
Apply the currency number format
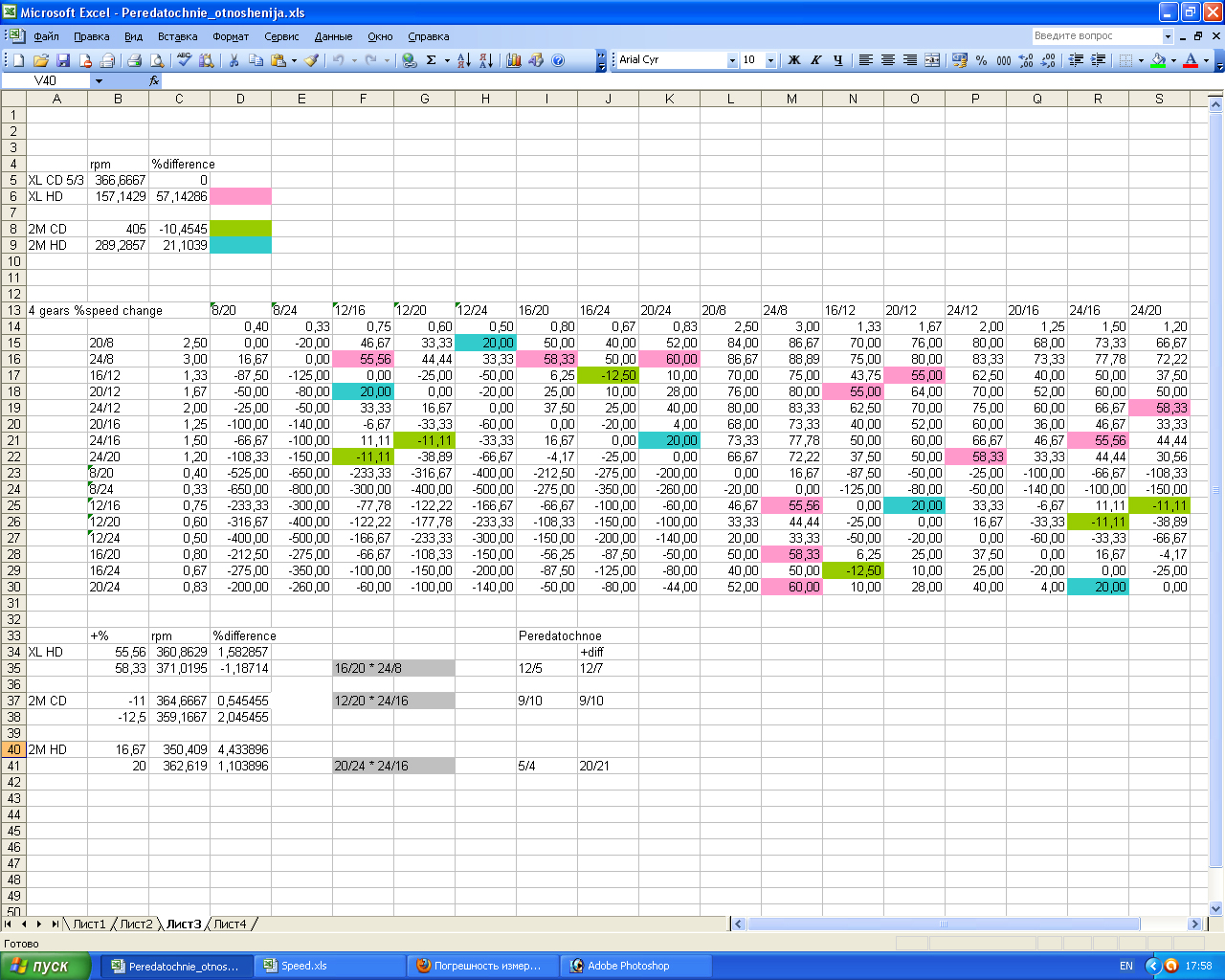[x=960, y=60]
